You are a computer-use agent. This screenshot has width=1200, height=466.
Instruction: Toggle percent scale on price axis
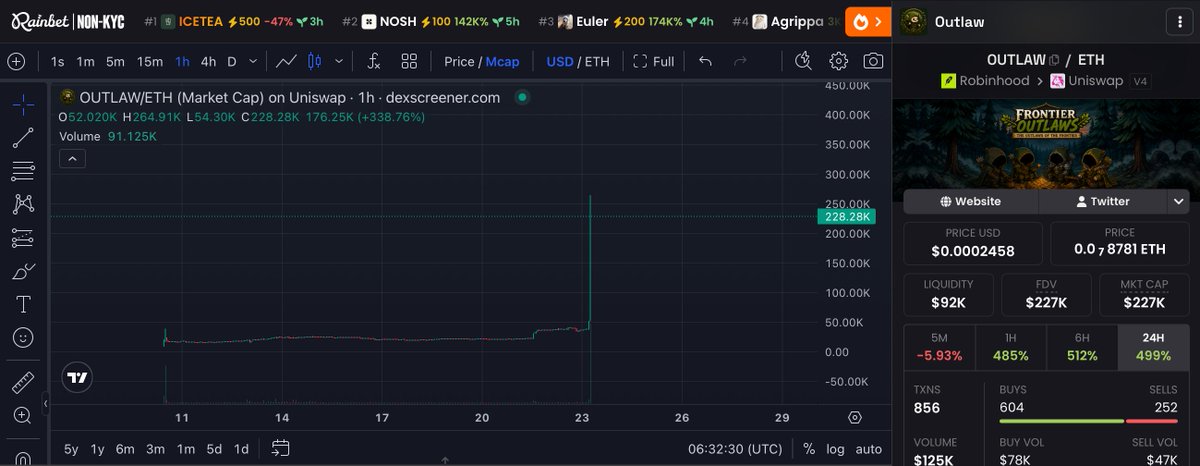[808, 449]
